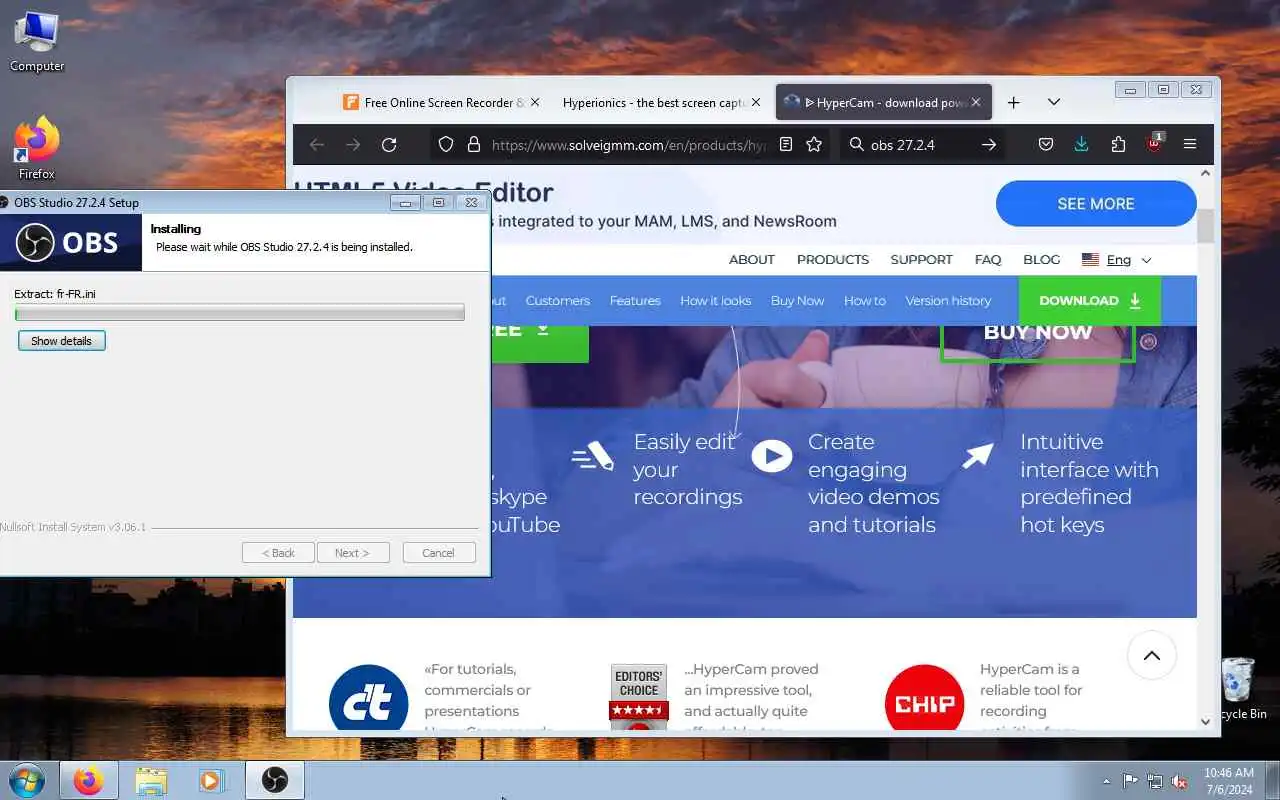Click Show details in OBS setup
Screen dimensions: 1280x800
tap(61, 341)
